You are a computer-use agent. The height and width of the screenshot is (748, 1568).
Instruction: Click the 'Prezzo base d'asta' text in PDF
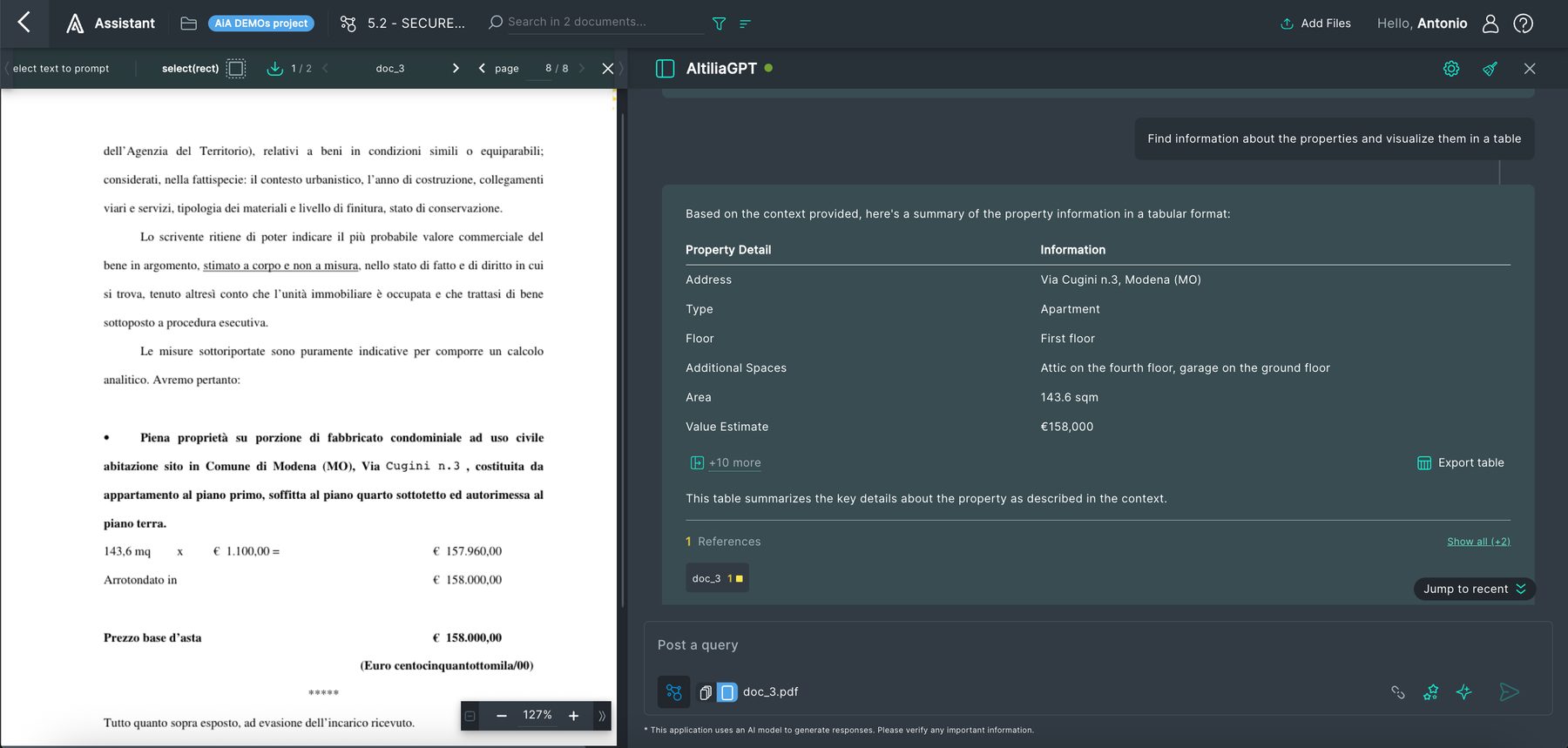[x=152, y=637]
